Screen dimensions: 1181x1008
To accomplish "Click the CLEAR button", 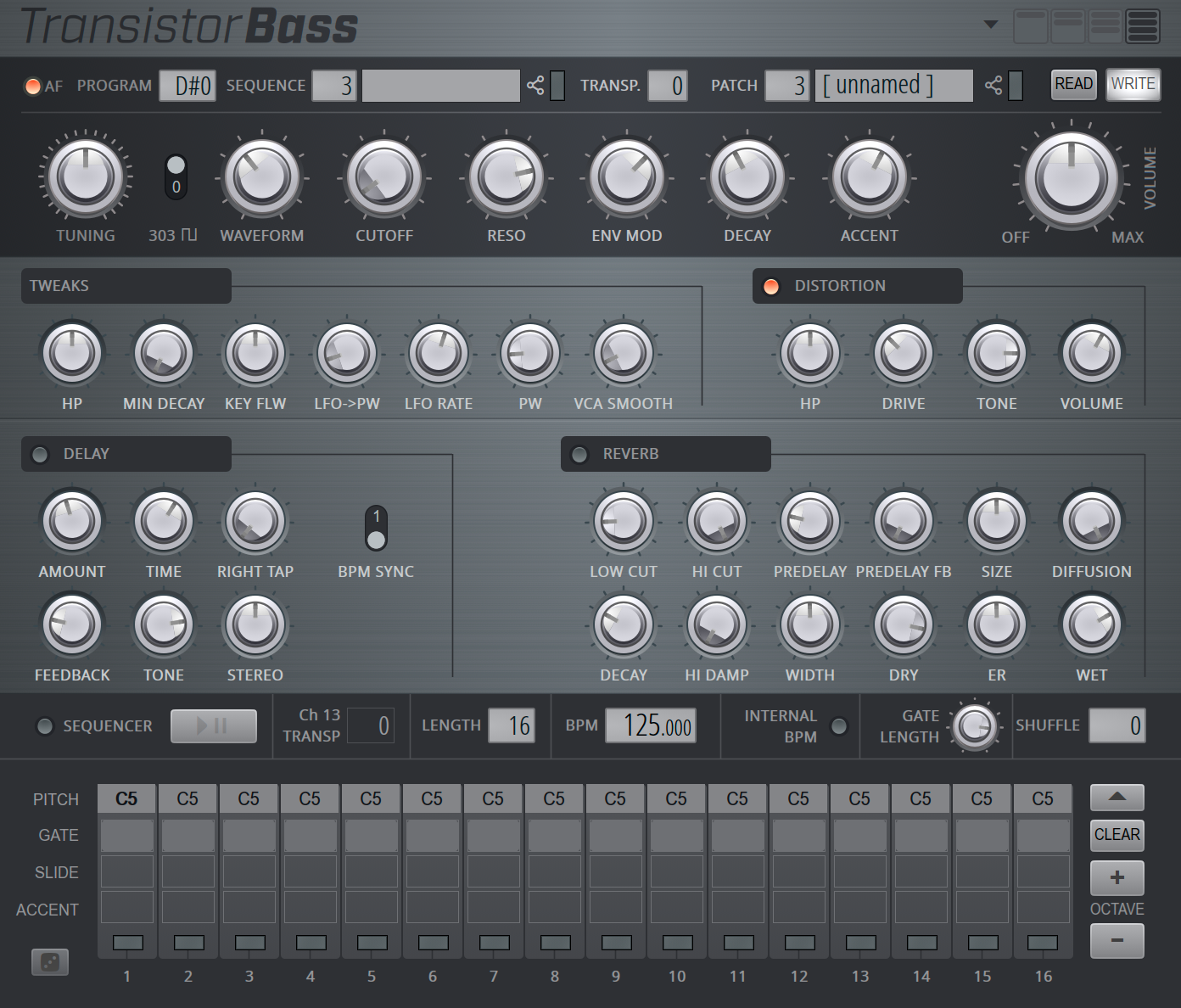I will tap(1117, 835).
